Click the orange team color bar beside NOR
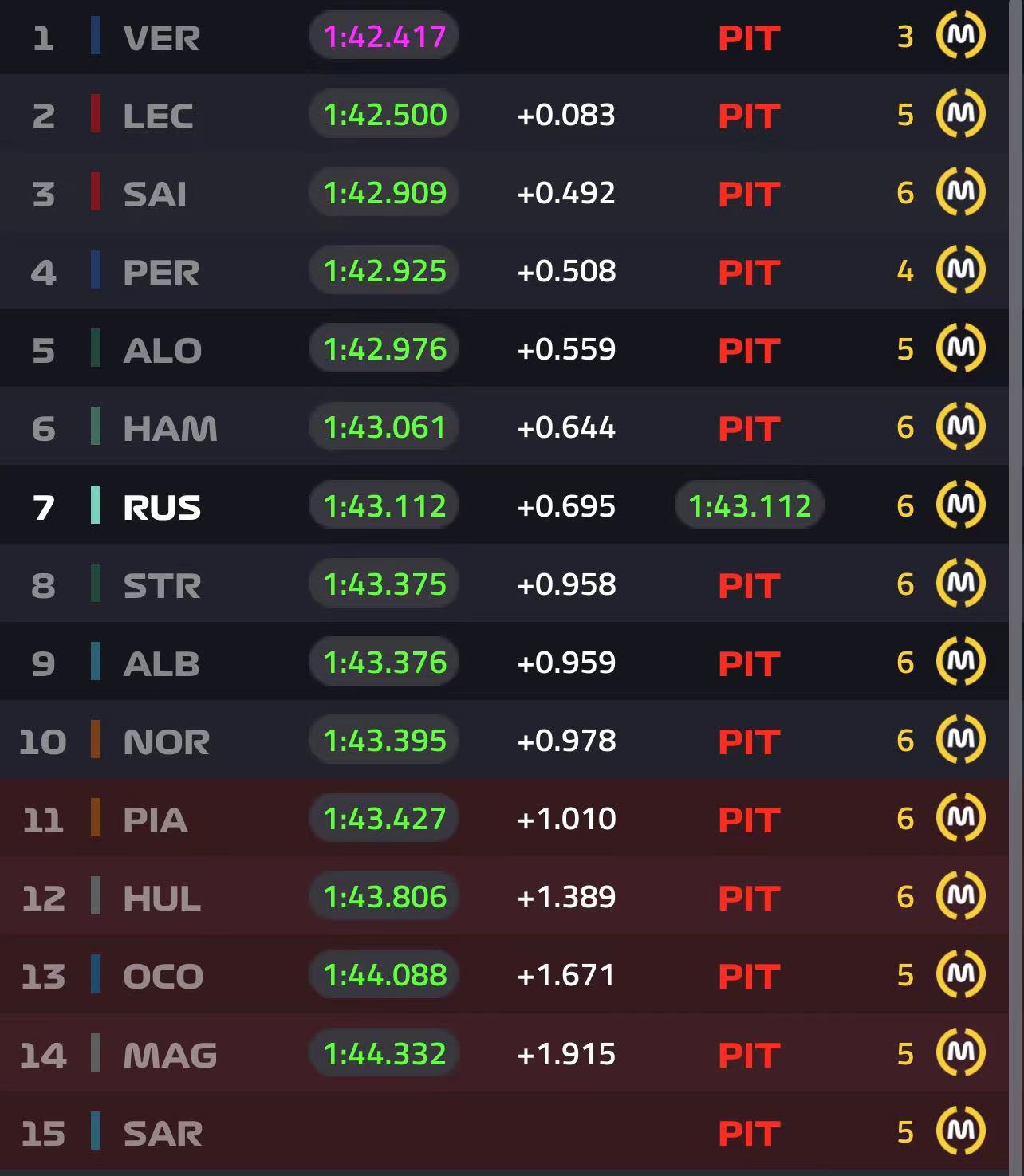This screenshot has height=1176, width=1024. coord(96,740)
